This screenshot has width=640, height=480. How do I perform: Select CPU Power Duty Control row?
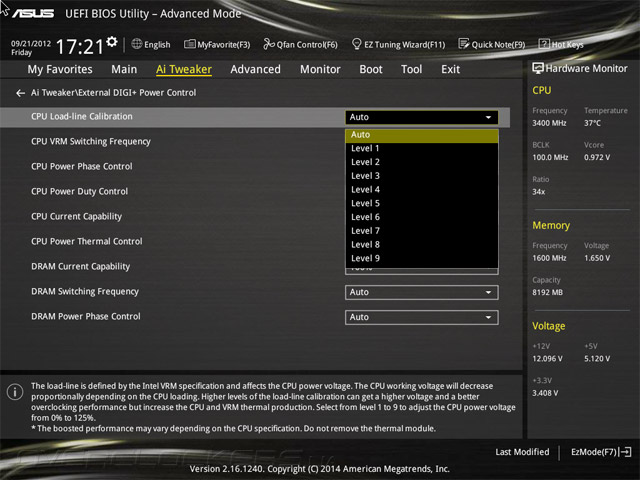coord(79,191)
